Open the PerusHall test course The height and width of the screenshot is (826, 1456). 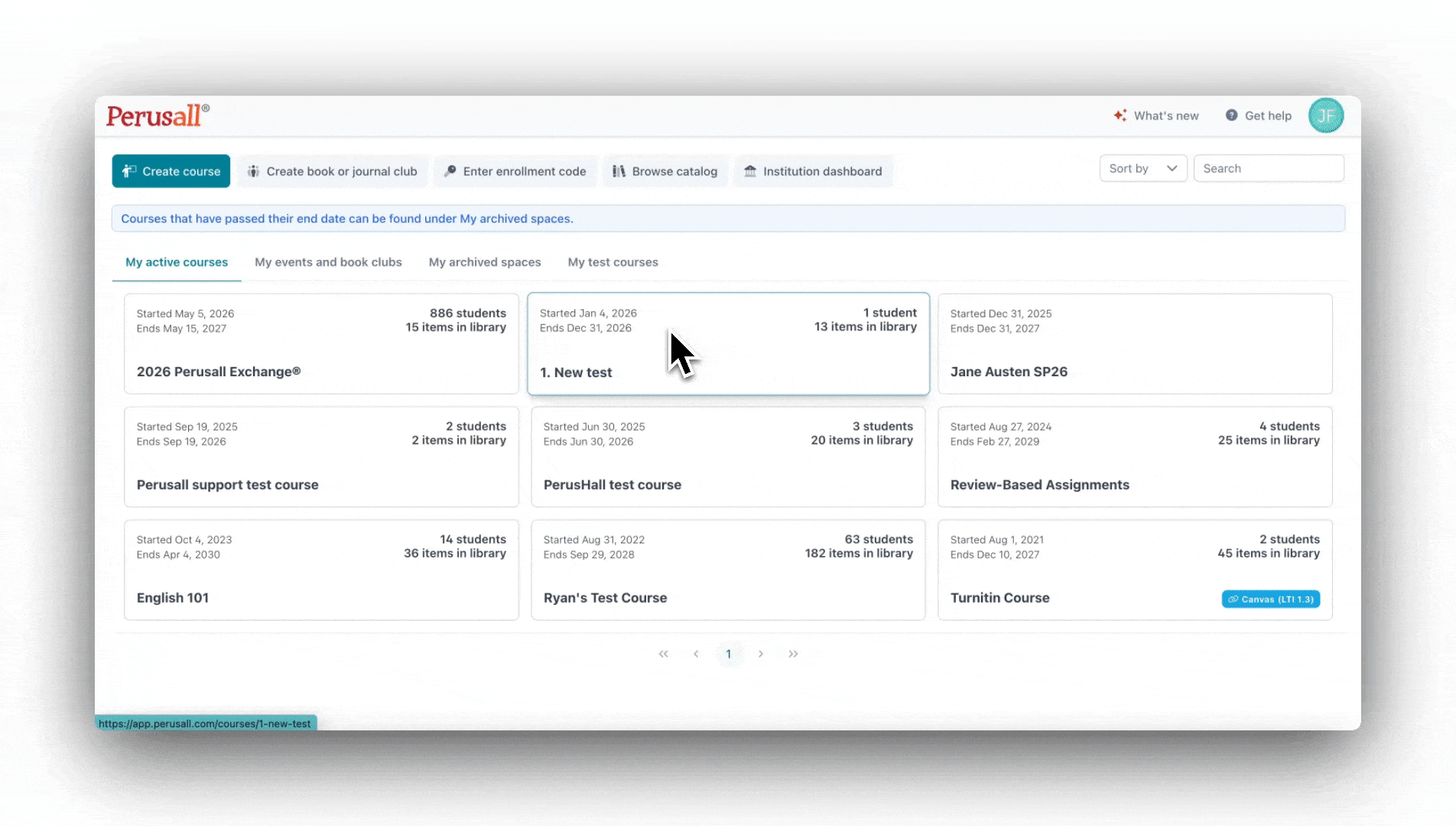point(728,457)
